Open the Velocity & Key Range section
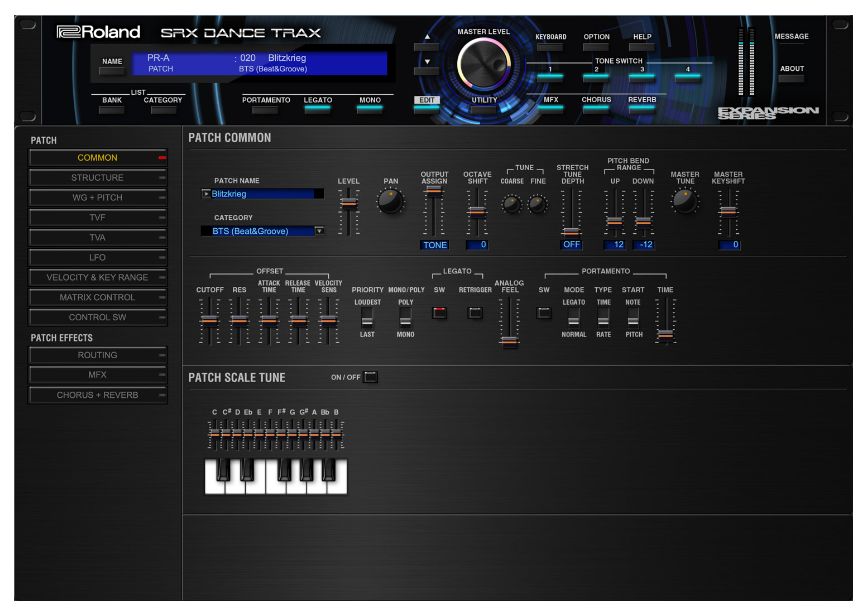Screen dimensions: 868x616 tap(97, 277)
